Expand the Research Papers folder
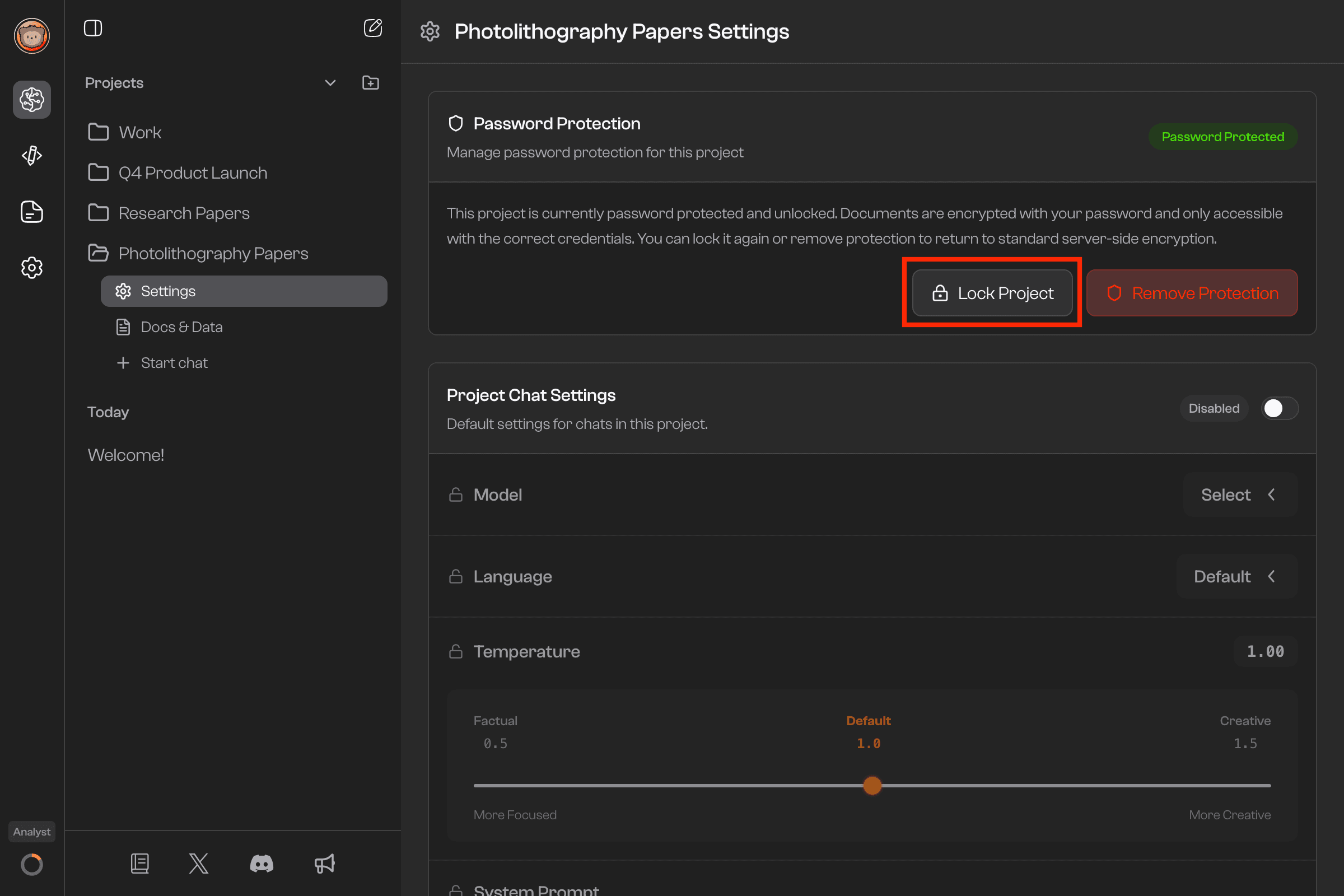This screenshot has height=896, width=1344. pos(169,213)
